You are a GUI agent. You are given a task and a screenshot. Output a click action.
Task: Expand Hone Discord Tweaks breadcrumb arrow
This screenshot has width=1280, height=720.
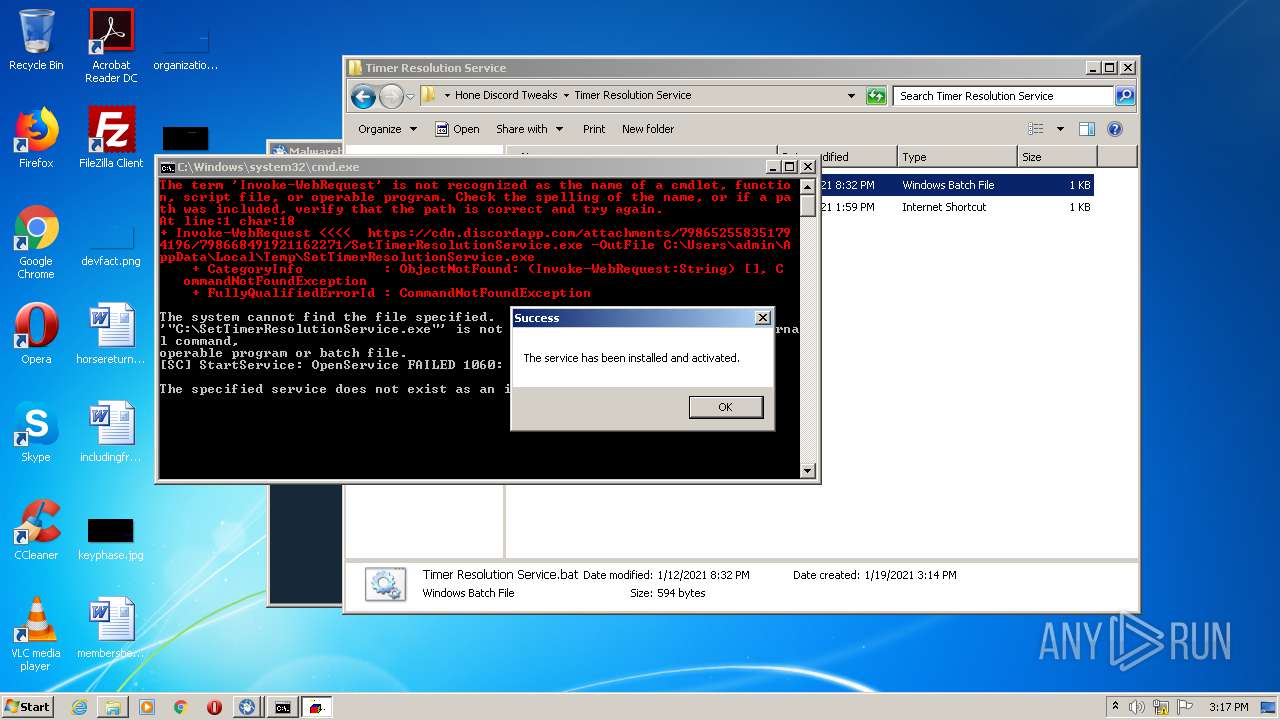pyautogui.click(x=566, y=96)
